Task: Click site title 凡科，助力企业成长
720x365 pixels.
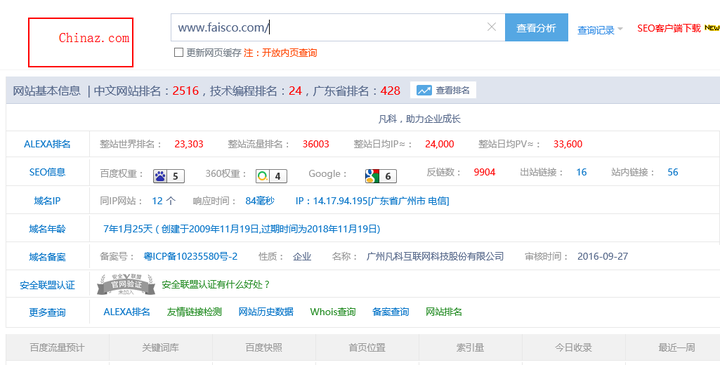Action: 419,119
